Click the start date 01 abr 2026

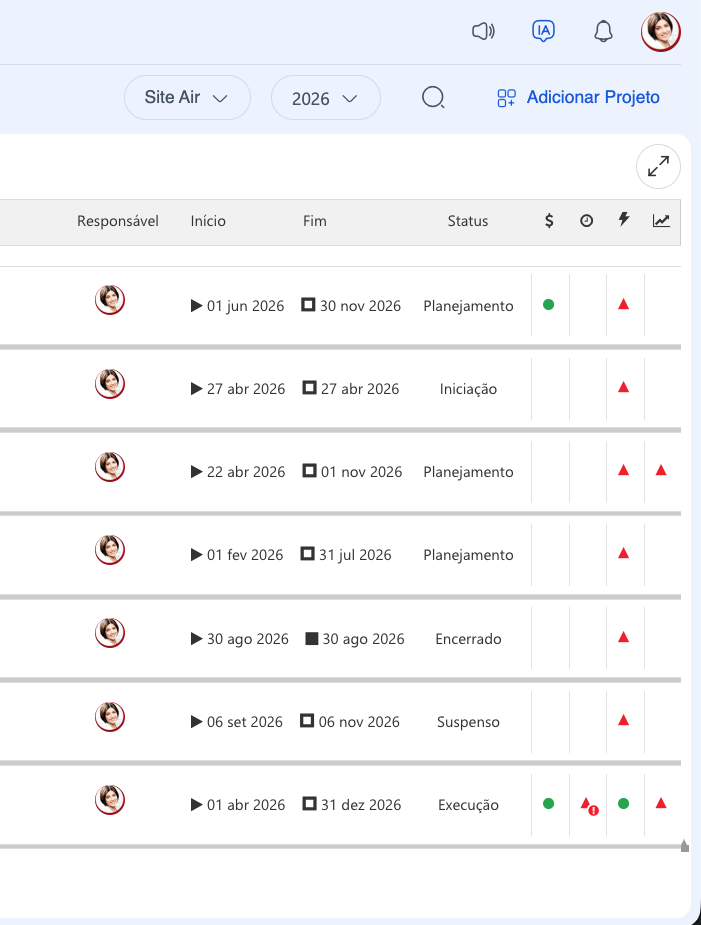point(246,805)
